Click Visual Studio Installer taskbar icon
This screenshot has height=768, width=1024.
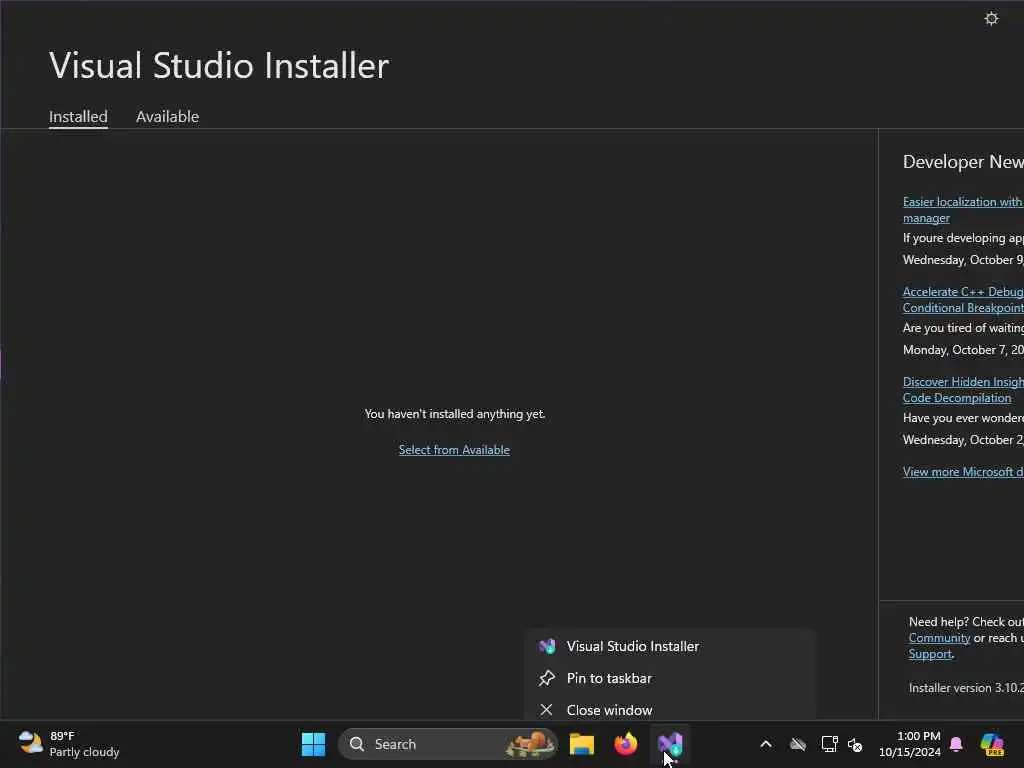tap(670, 744)
